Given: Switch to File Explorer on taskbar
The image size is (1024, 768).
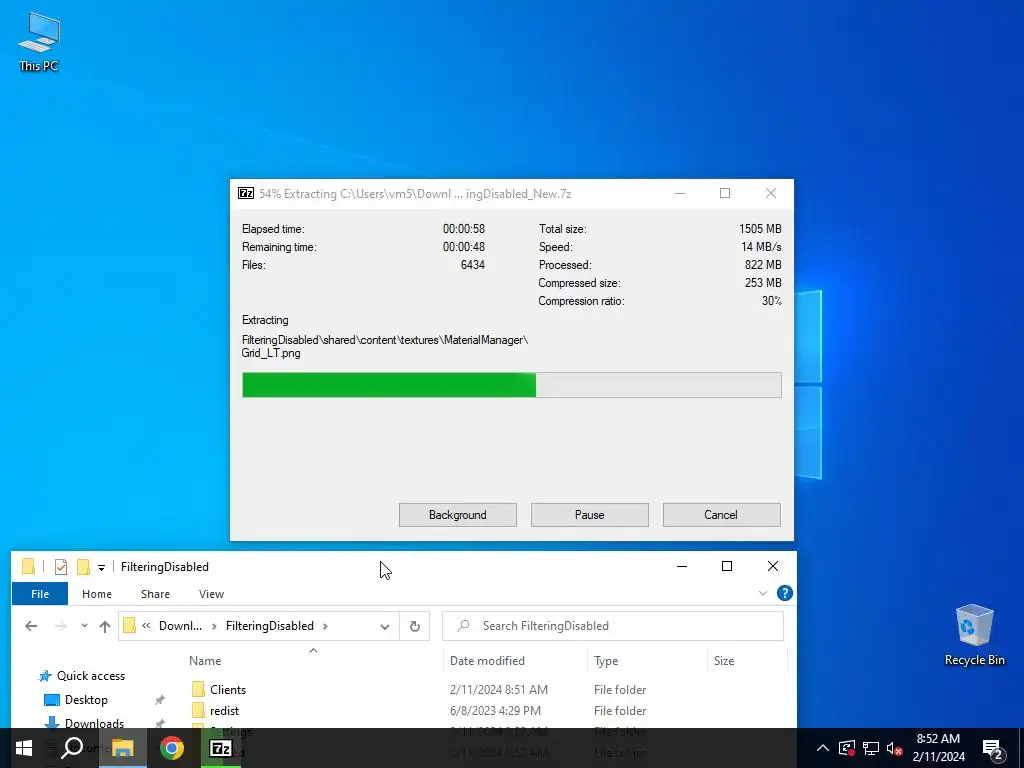Looking at the screenshot, I should pyautogui.click(x=122, y=748).
